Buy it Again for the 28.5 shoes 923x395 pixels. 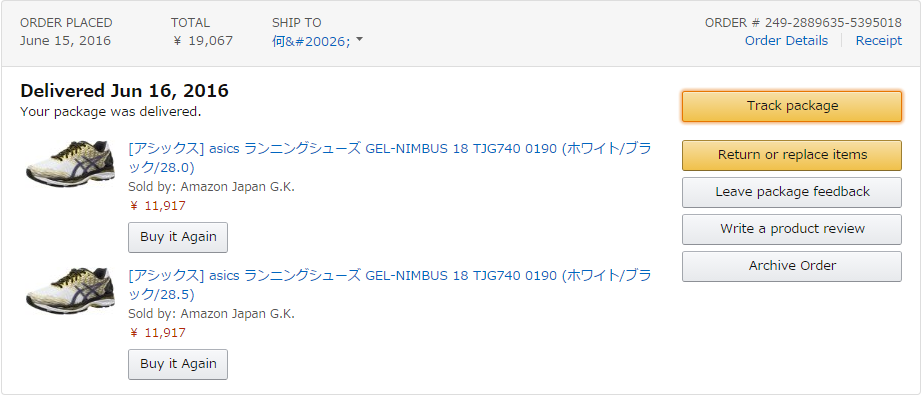point(178,364)
